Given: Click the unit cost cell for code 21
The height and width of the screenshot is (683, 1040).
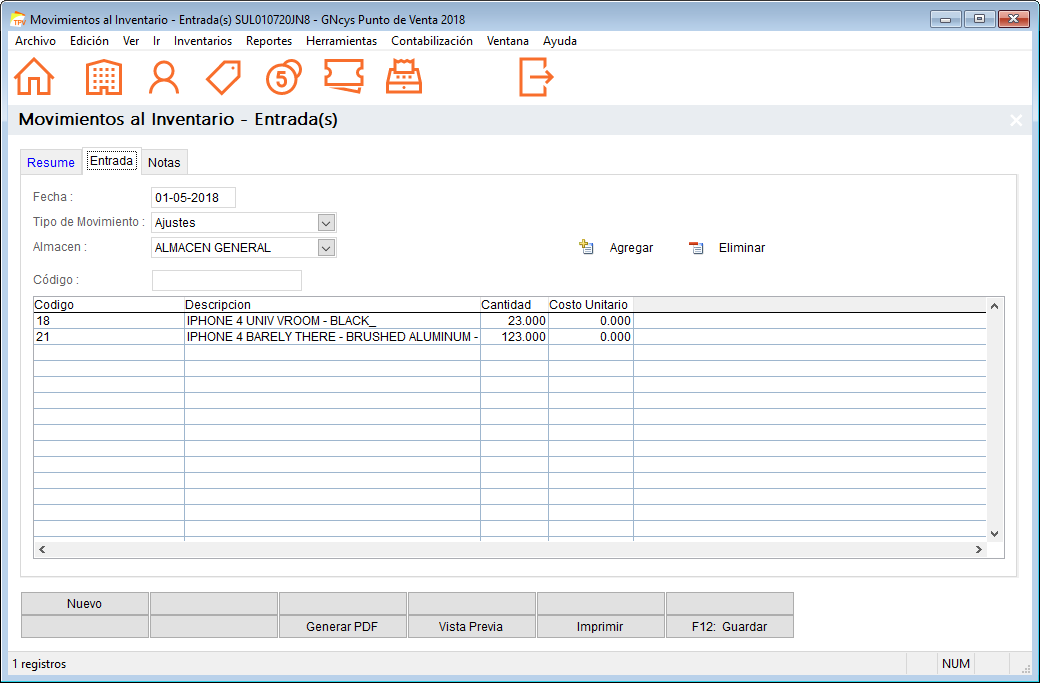Looking at the screenshot, I should click(x=591, y=337).
